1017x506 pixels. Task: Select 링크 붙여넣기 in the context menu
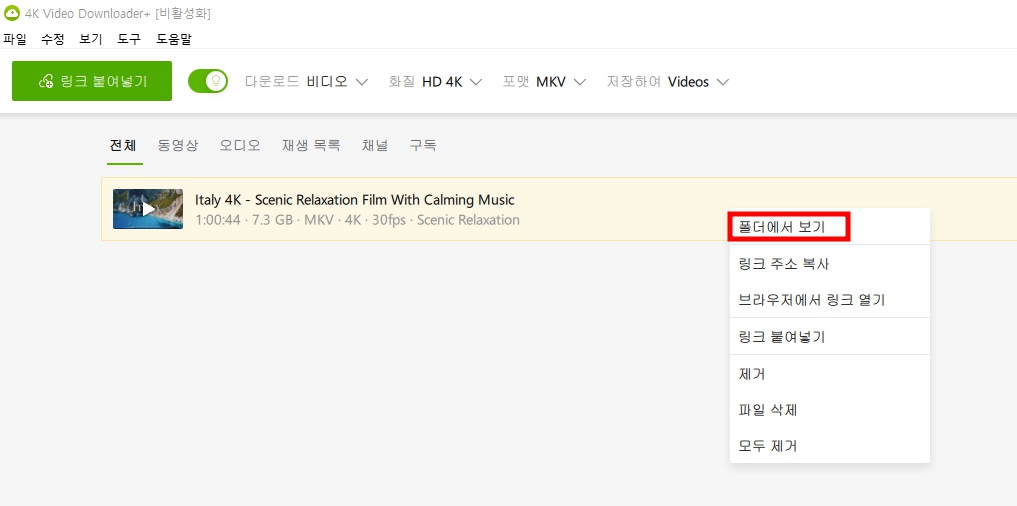[x=830, y=337]
